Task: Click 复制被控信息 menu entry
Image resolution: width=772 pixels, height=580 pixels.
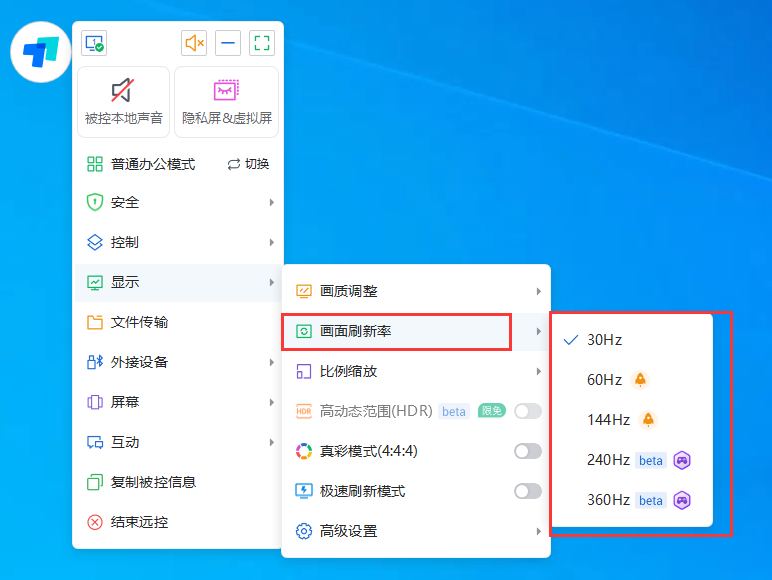Action: point(178,482)
